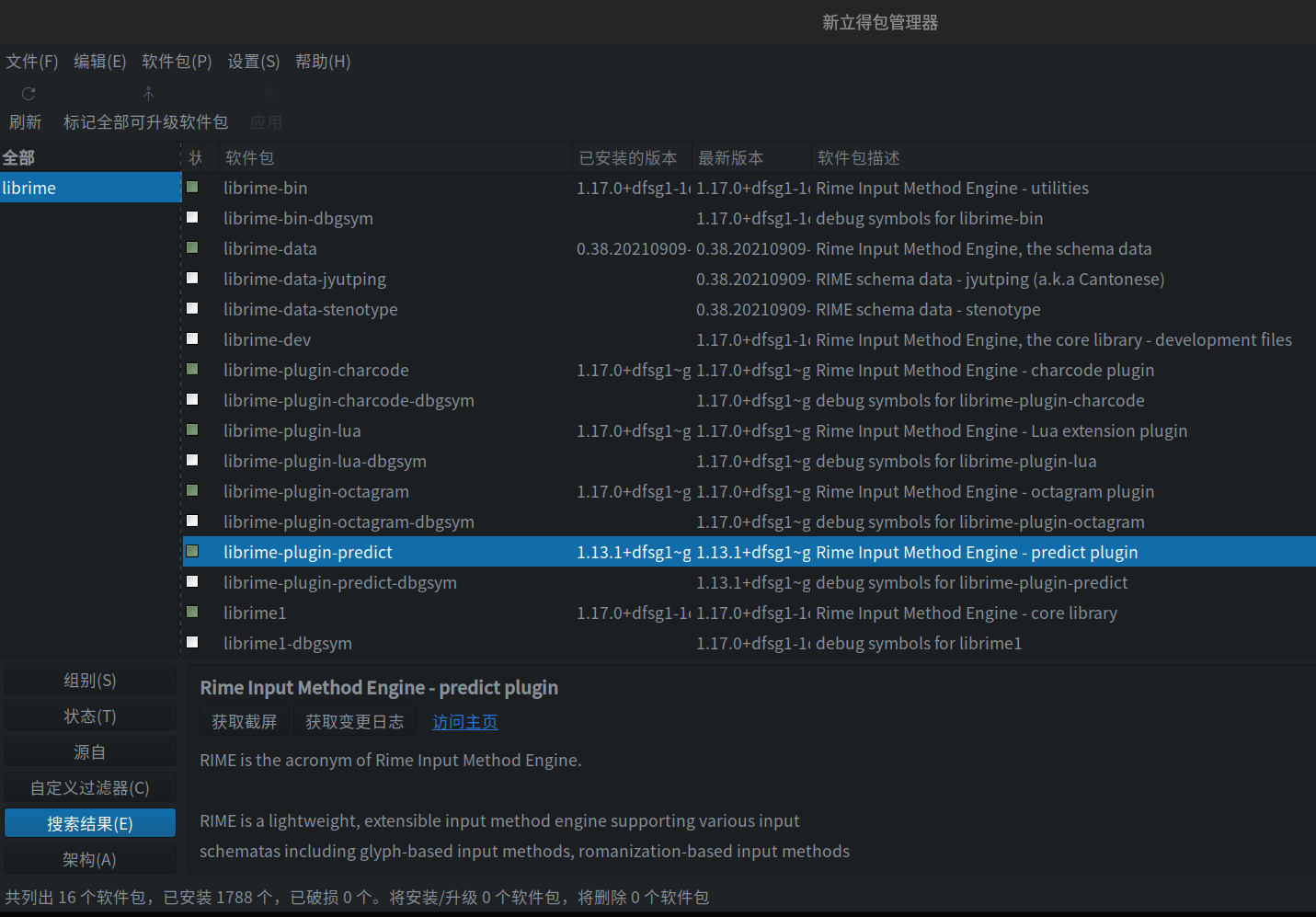The width and height of the screenshot is (1316, 917).
Task: Click the 获取截屏 button
Action: 245,722
